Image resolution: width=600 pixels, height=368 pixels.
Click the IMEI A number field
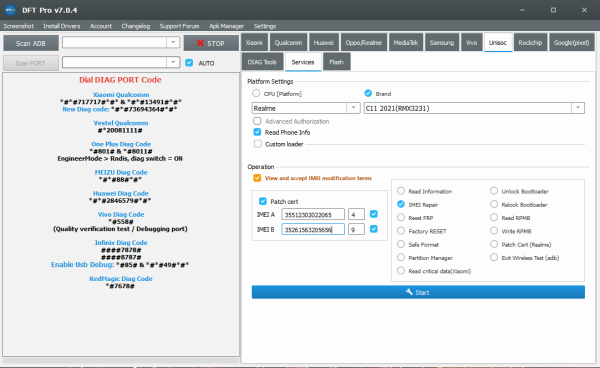[x=313, y=215]
